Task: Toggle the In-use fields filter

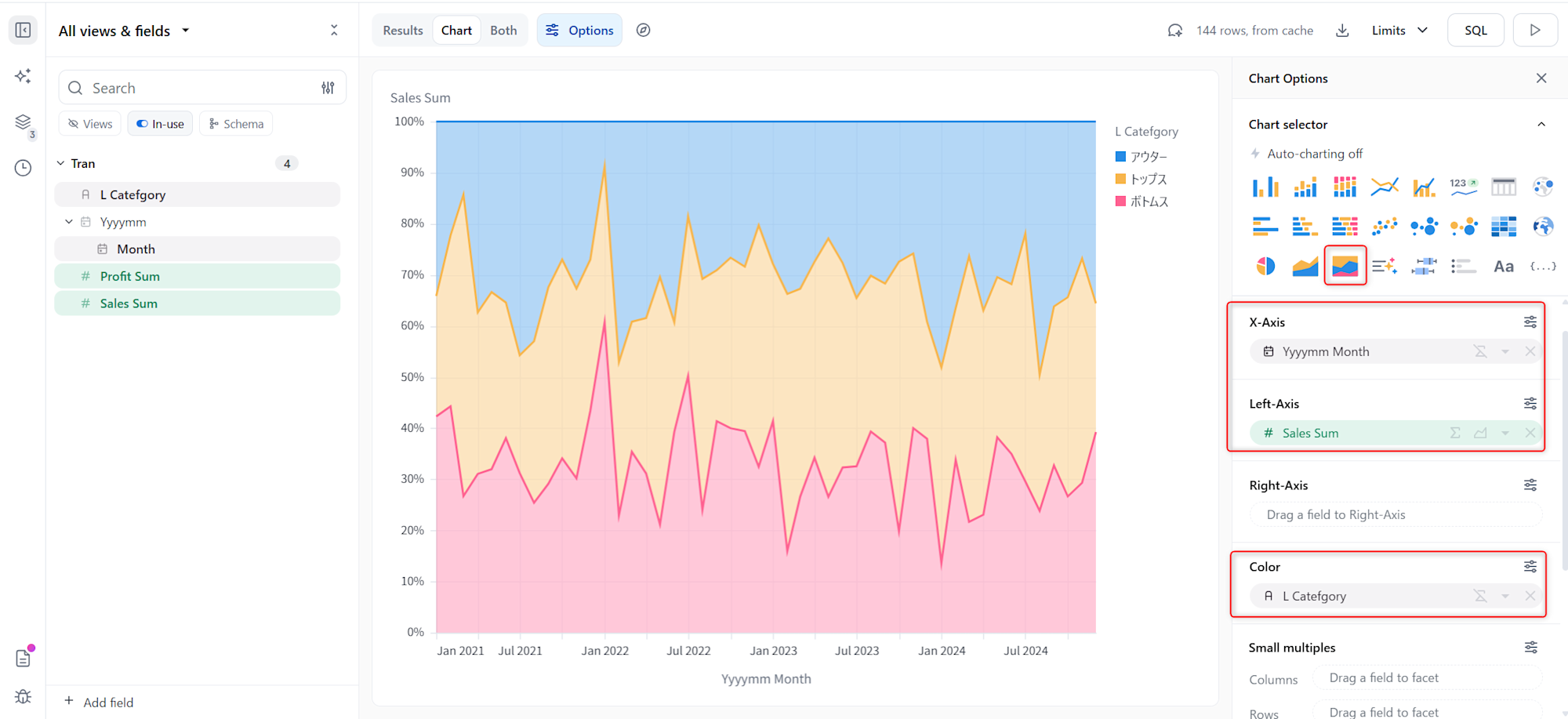Action: point(160,124)
